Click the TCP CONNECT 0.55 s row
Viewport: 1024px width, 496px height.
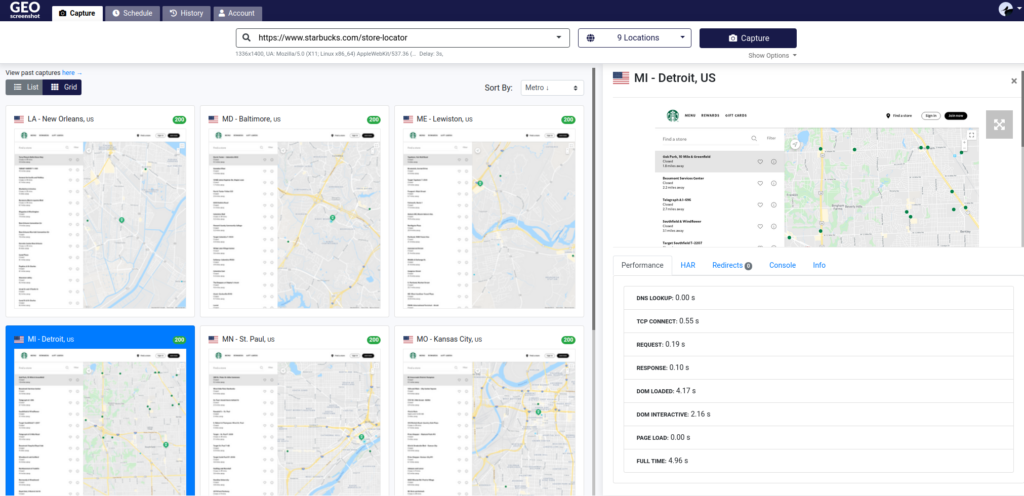(x=818, y=321)
